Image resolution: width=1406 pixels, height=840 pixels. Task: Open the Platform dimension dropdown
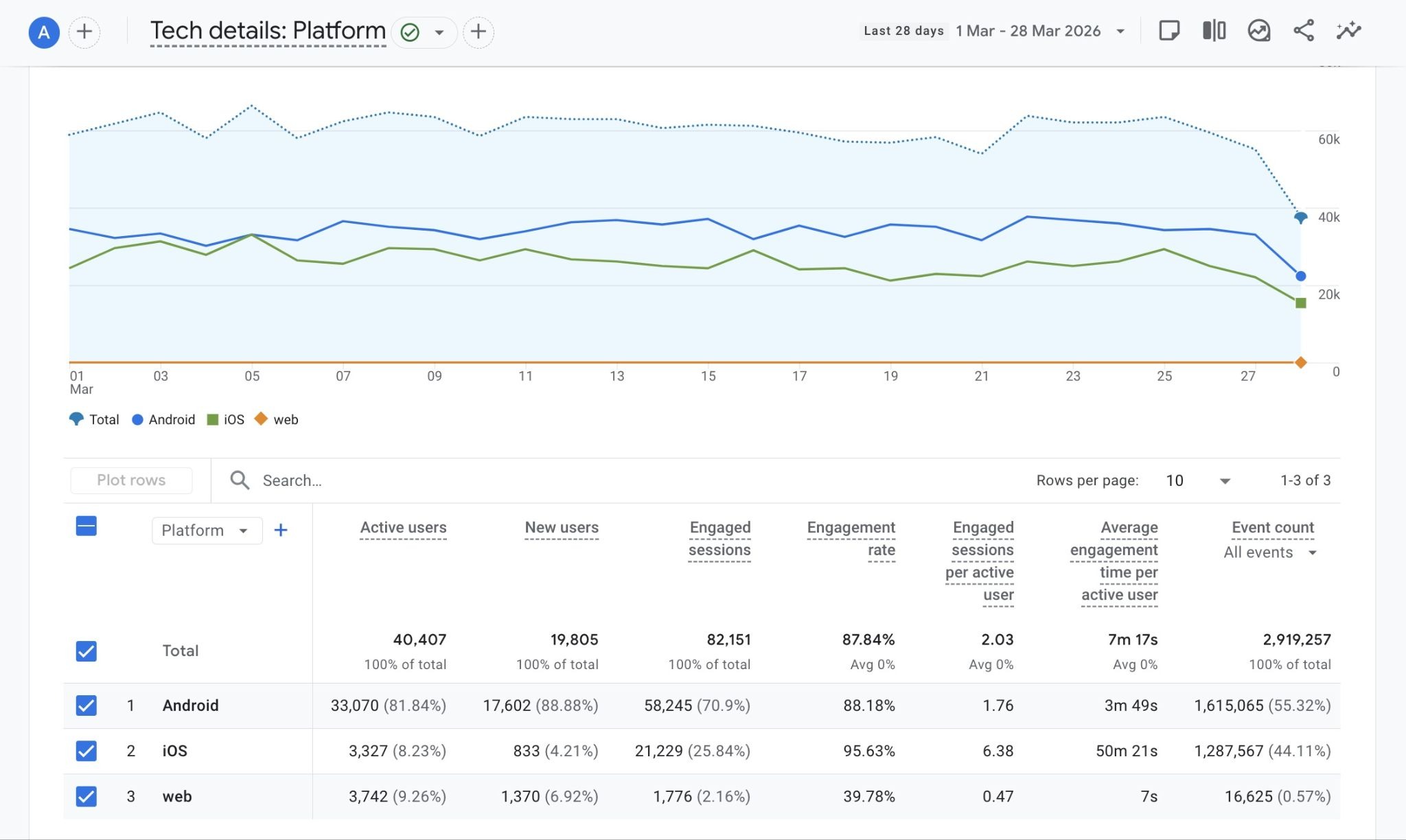click(x=206, y=530)
